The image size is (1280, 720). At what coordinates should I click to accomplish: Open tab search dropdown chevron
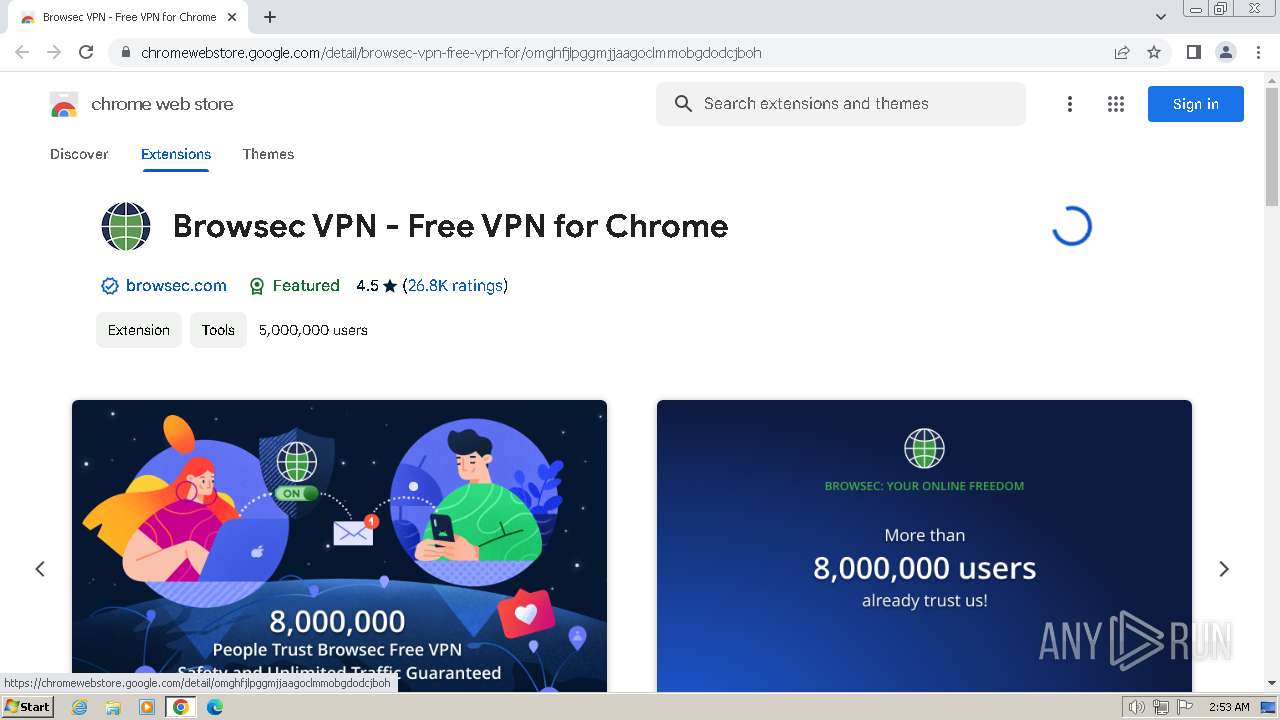coord(1161,17)
